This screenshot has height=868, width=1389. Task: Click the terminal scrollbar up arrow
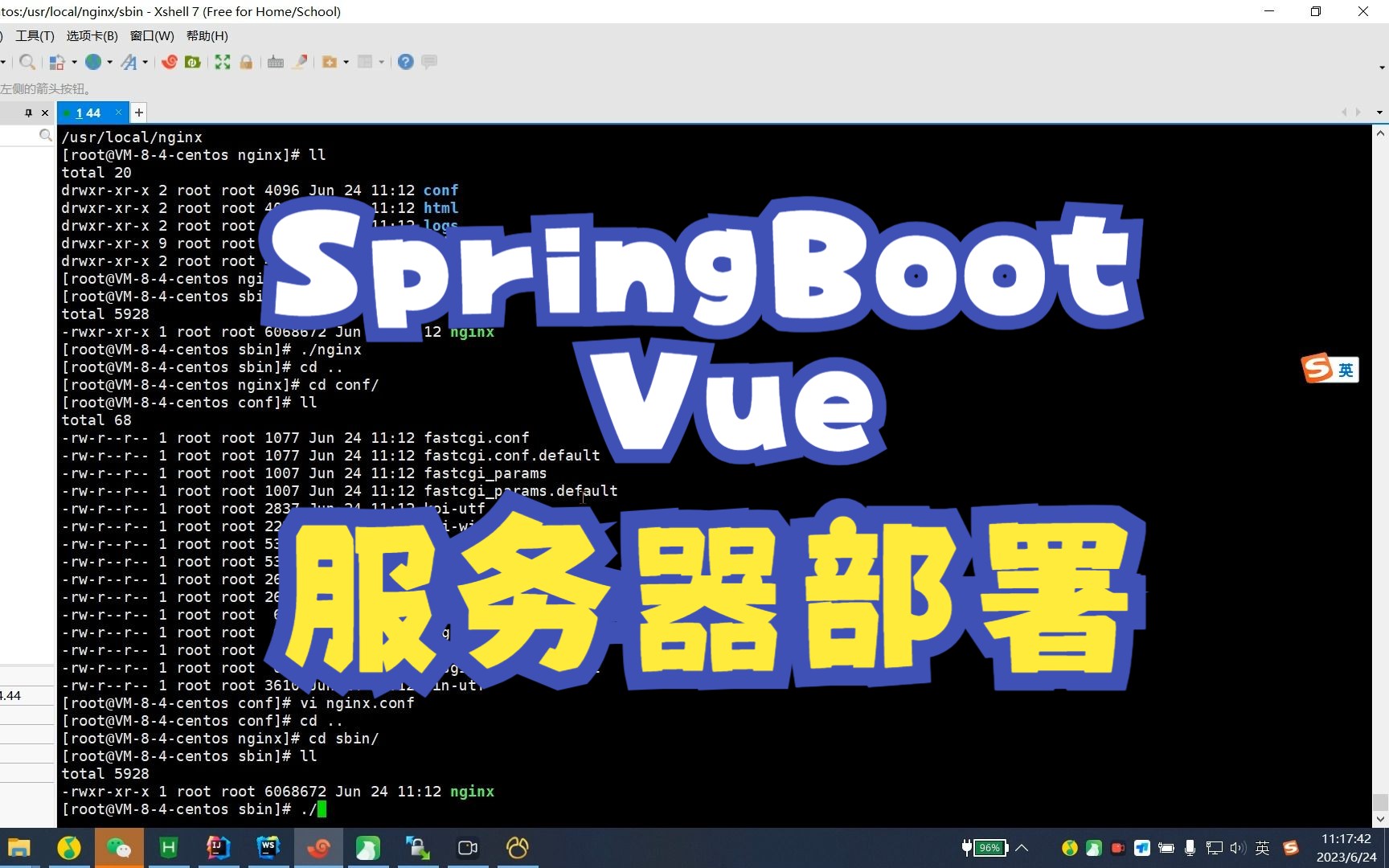tap(1380, 134)
